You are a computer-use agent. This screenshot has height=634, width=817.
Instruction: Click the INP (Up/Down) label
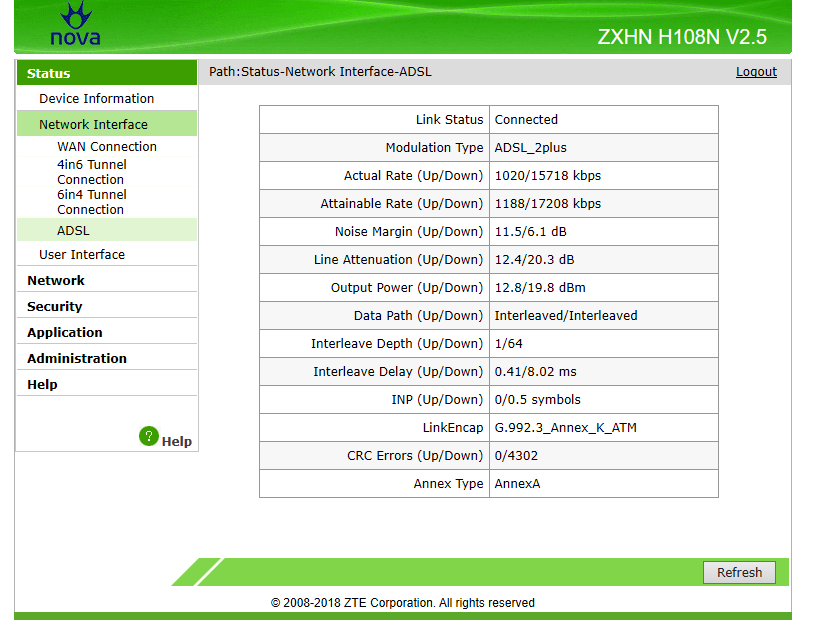(x=437, y=400)
